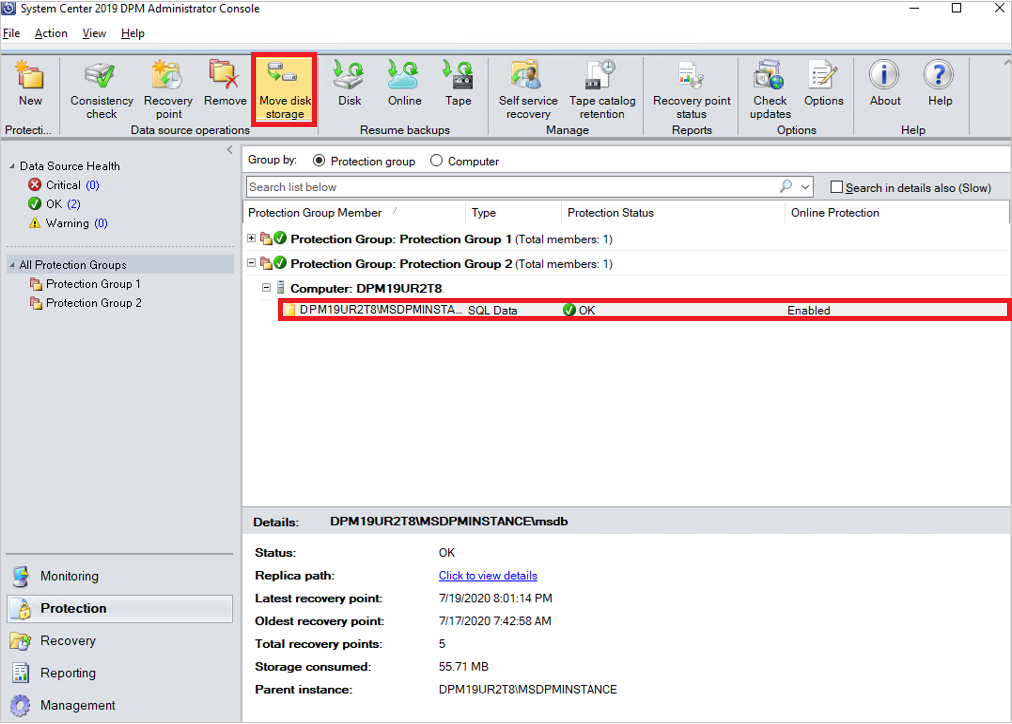
Task: Collapse Computer DPM19UR2T8 node
Action: click(266, 287)
